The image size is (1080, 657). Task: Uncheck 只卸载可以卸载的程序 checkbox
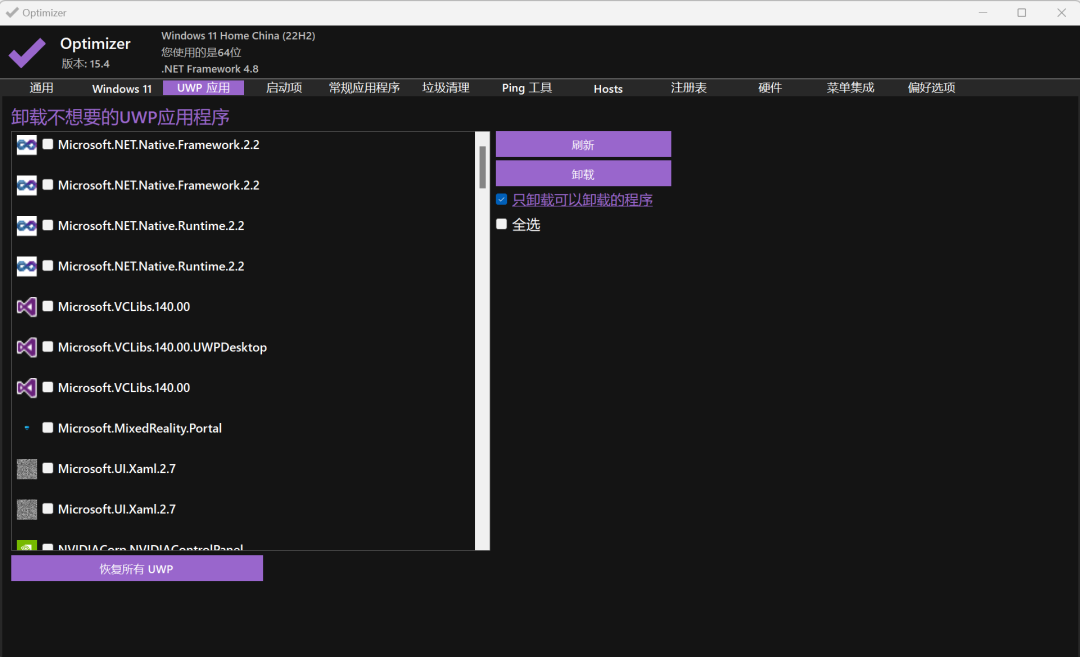pyautogui.click(x=501, y=199)
